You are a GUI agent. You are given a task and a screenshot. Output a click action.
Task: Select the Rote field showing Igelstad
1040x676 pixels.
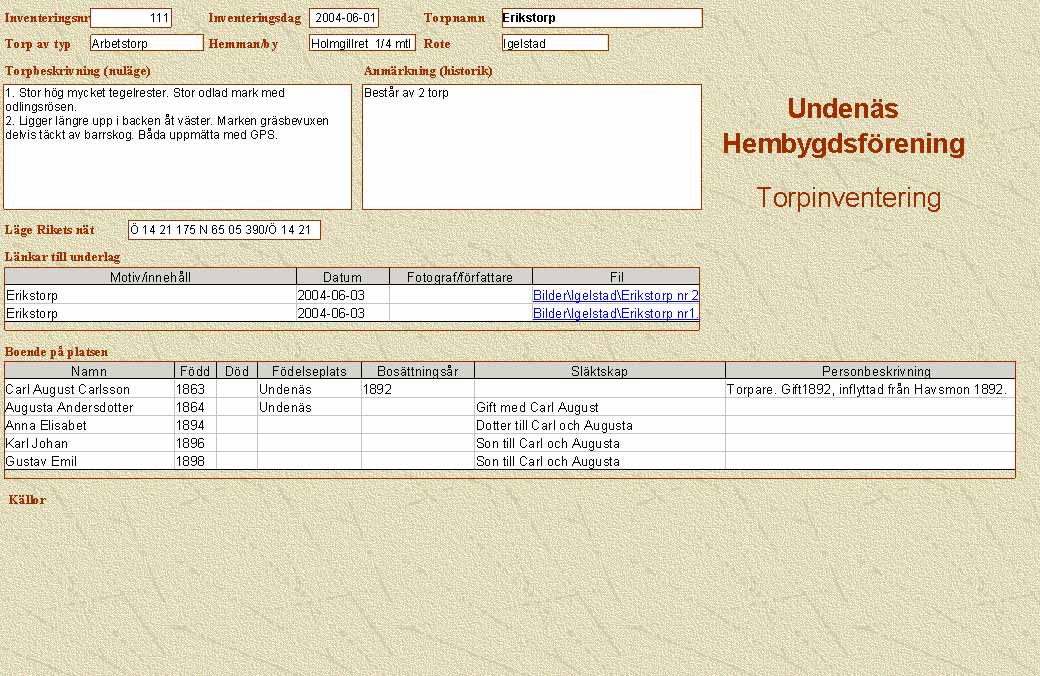click(555, 43)
